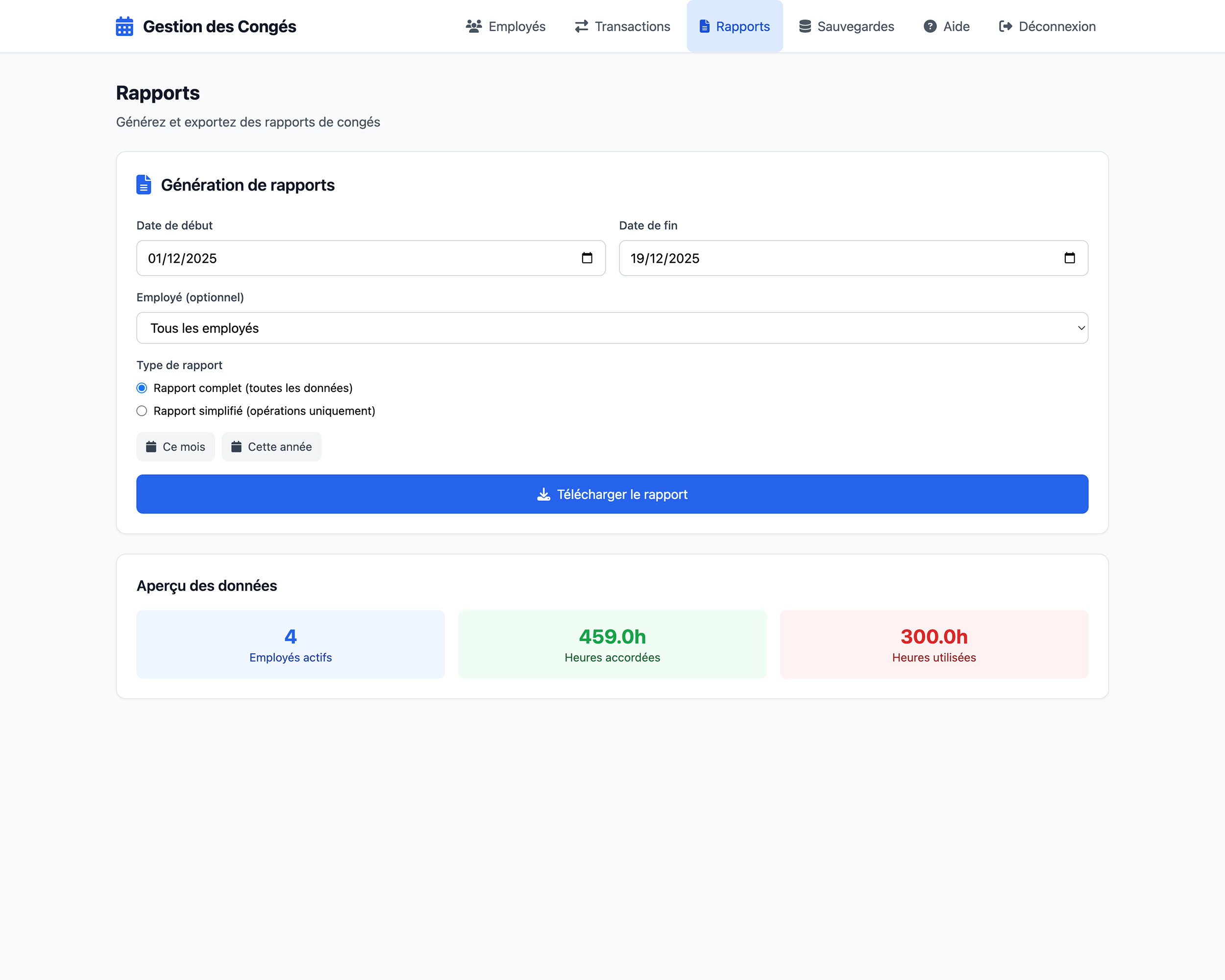Click the Employés actifs blue card
This screenshot has height=980, width=1225.
coord(291,644)
